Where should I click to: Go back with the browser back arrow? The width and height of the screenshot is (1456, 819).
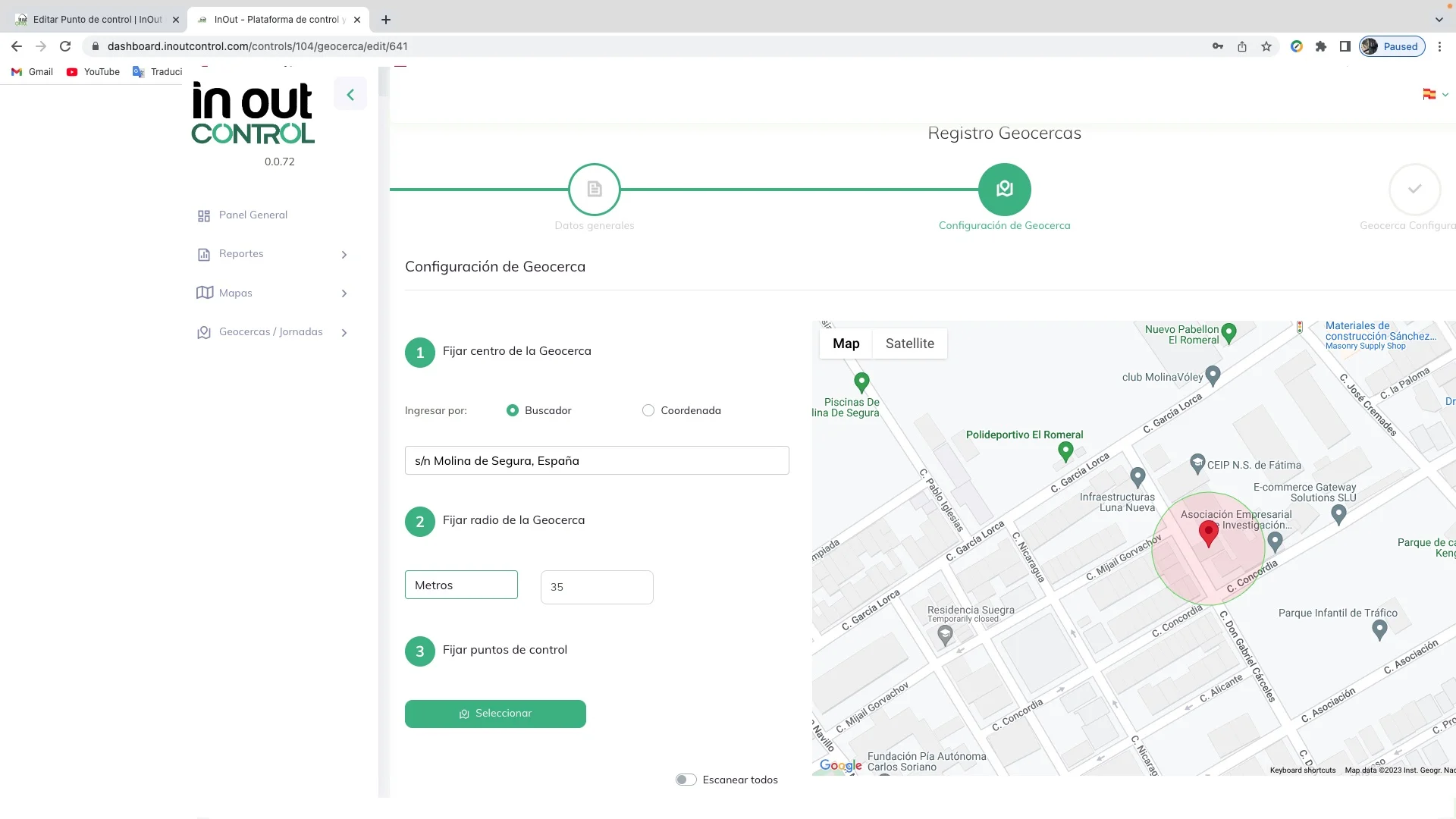point(17,46)
